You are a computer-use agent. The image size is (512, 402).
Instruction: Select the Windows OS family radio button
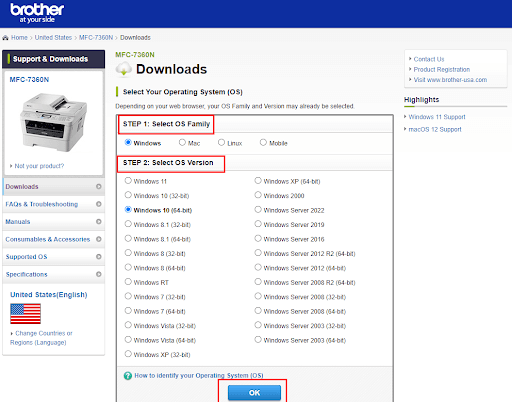coord(128,143)
